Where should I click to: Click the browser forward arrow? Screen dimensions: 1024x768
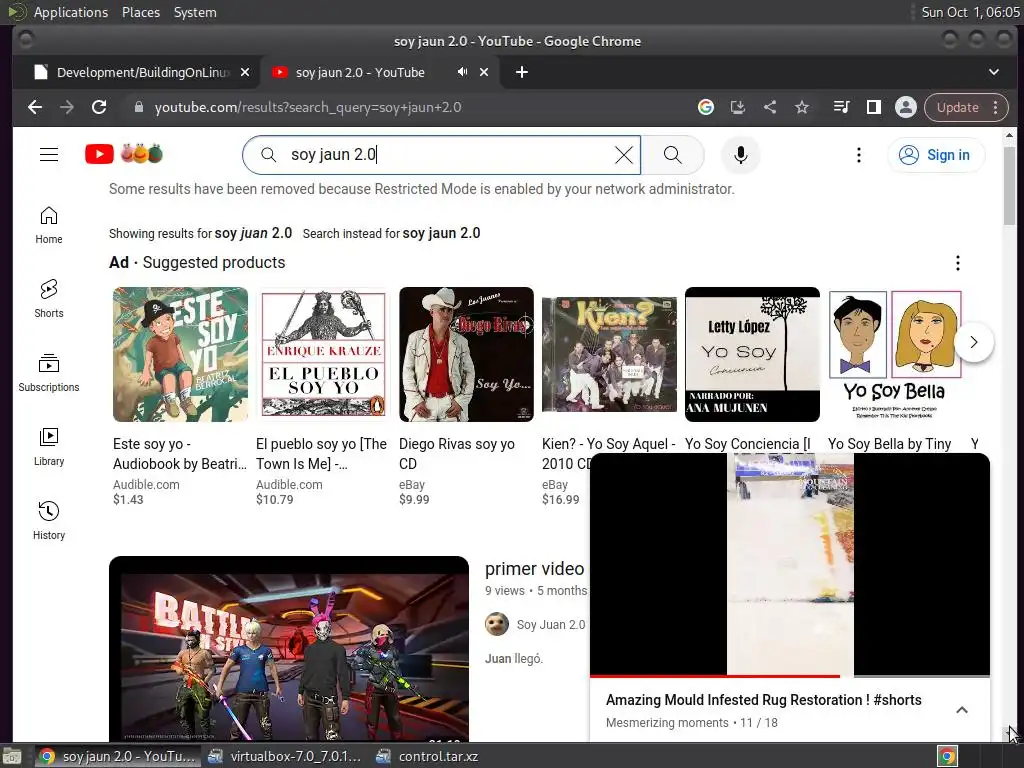tap(67, 107)
